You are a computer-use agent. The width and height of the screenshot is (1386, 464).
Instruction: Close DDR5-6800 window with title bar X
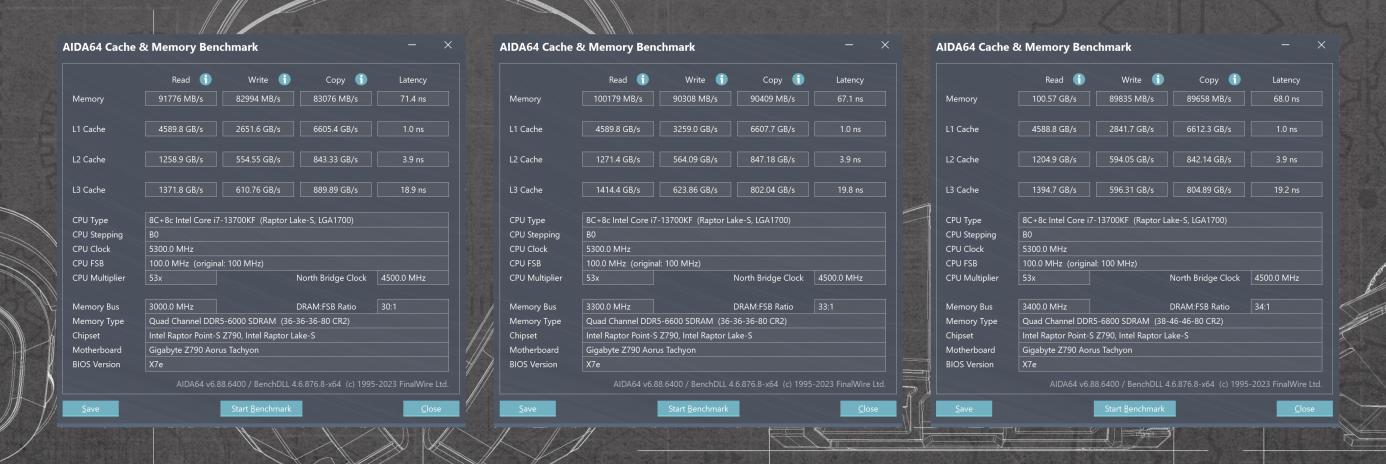[1320, 46]
